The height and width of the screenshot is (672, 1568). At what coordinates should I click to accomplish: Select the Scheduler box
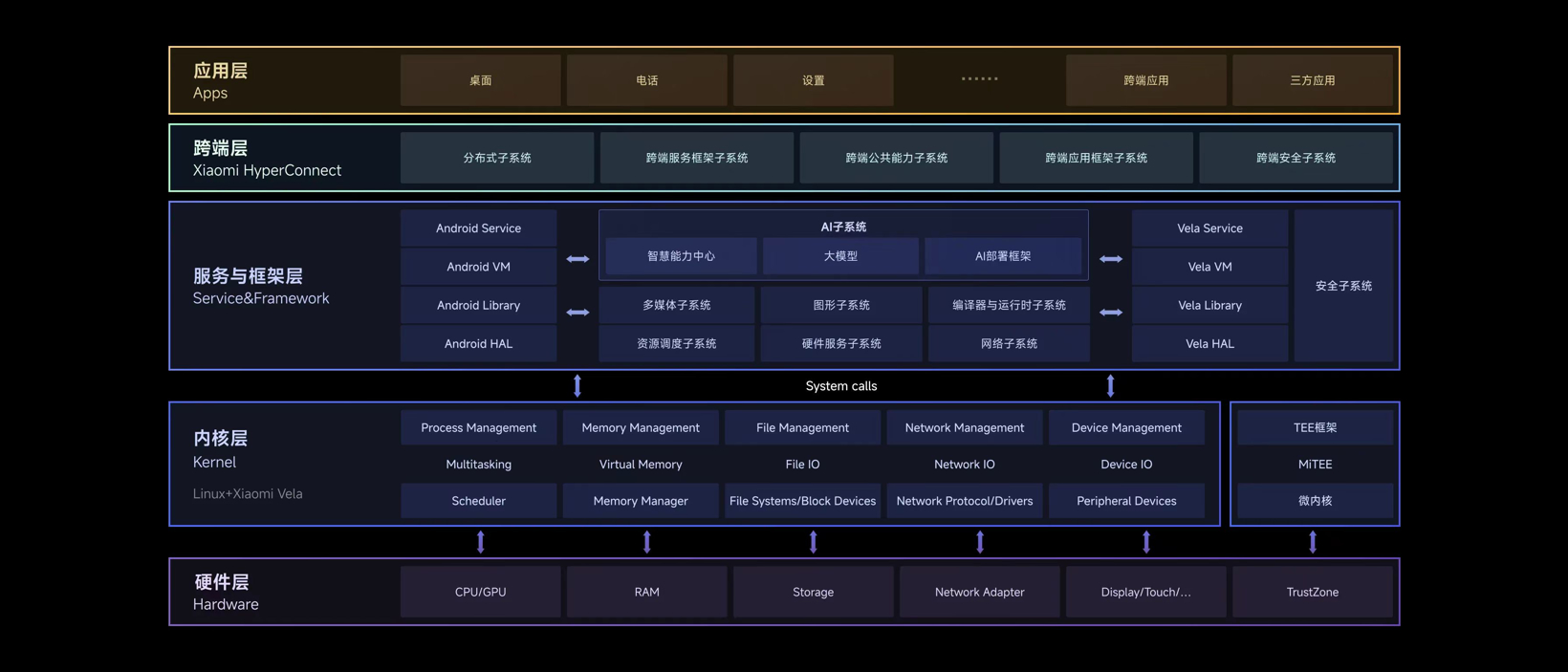coord(478,501)
